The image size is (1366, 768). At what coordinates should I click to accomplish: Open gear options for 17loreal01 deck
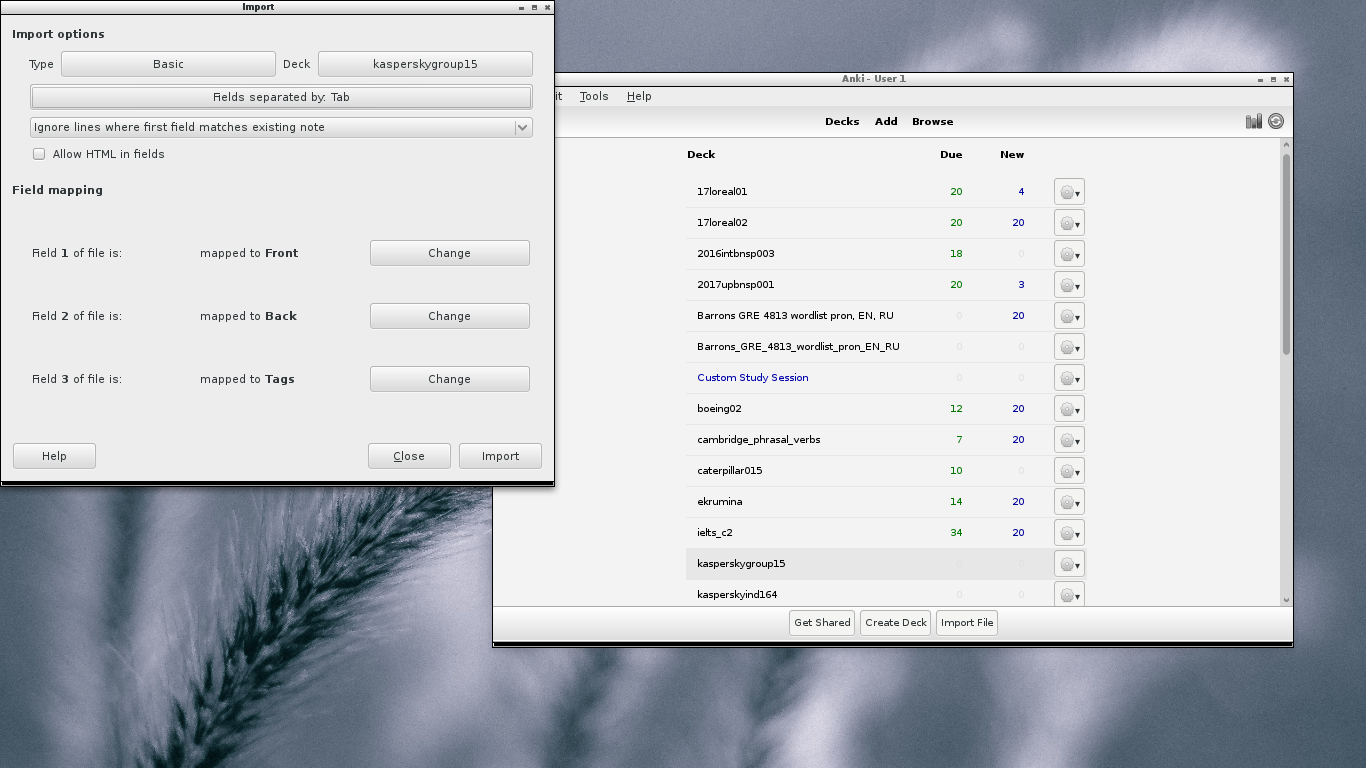[1069, 192]
